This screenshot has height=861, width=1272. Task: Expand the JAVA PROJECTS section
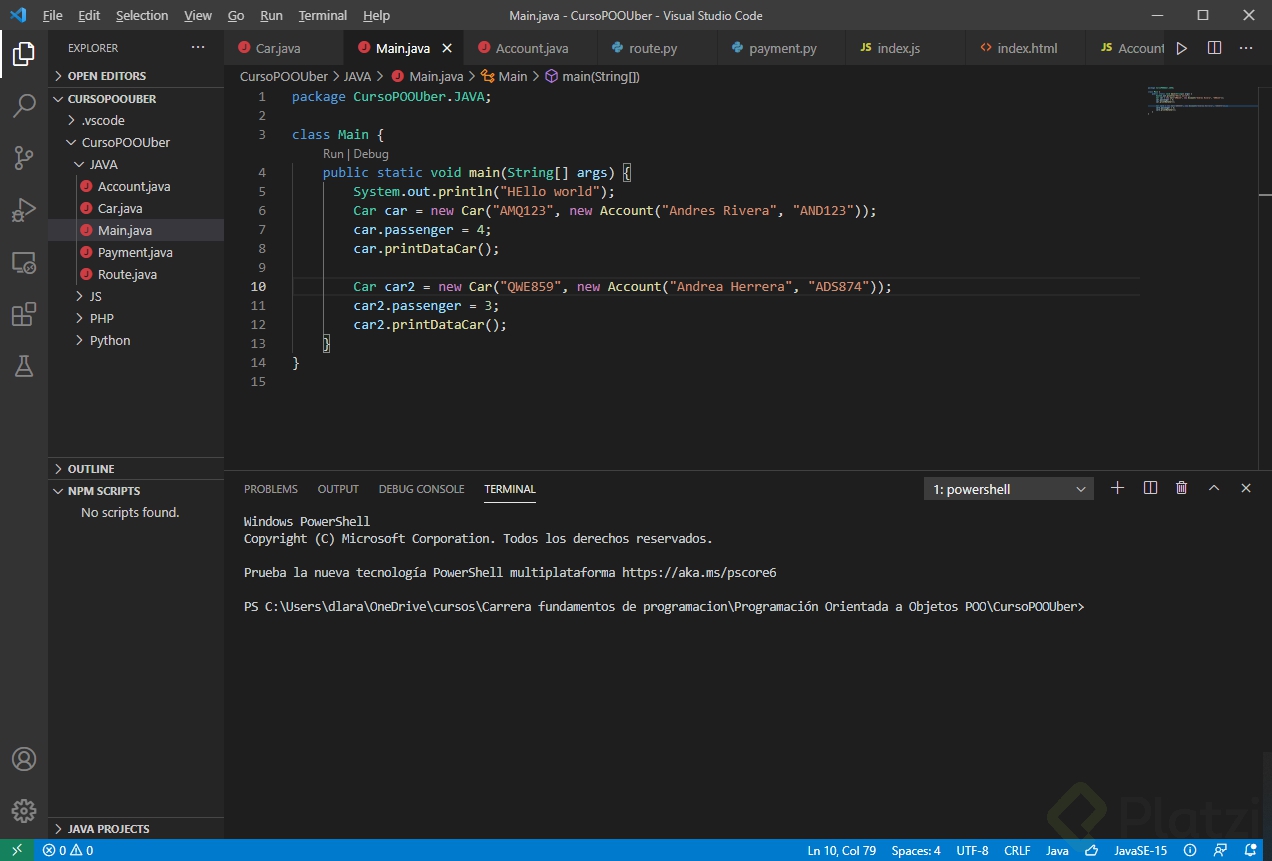(x=136, y=829)
